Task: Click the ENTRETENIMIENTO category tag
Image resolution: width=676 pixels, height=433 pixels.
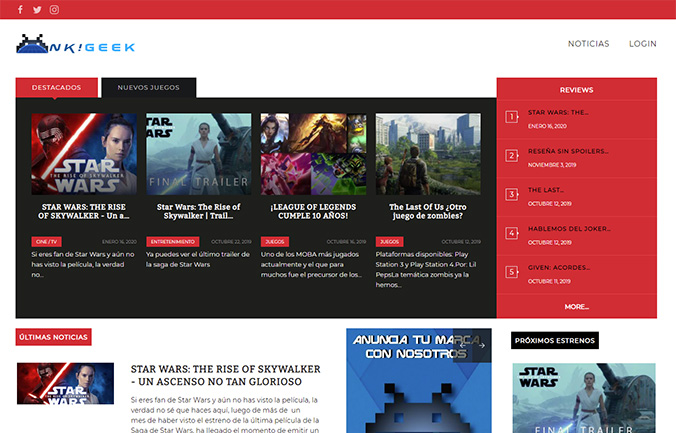Action: pyautogui.click(x=172, y=242)
